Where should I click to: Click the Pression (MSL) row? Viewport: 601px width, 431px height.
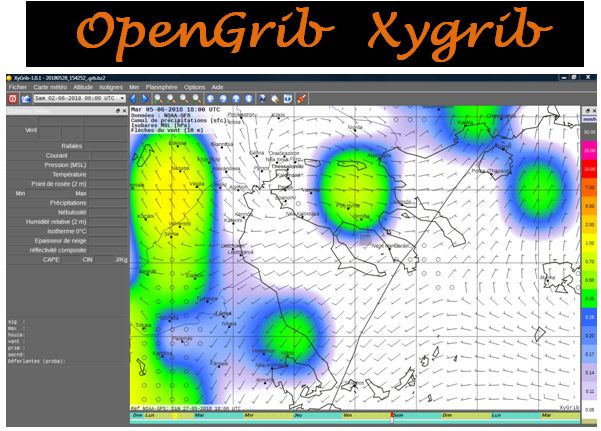click(x=67, y=165)
